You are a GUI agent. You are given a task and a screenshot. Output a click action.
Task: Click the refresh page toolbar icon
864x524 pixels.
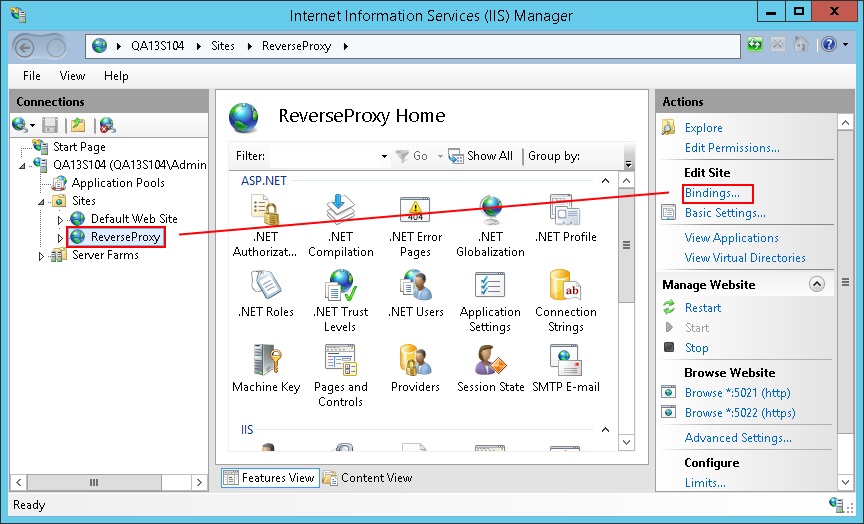click(x=755, y=44)
